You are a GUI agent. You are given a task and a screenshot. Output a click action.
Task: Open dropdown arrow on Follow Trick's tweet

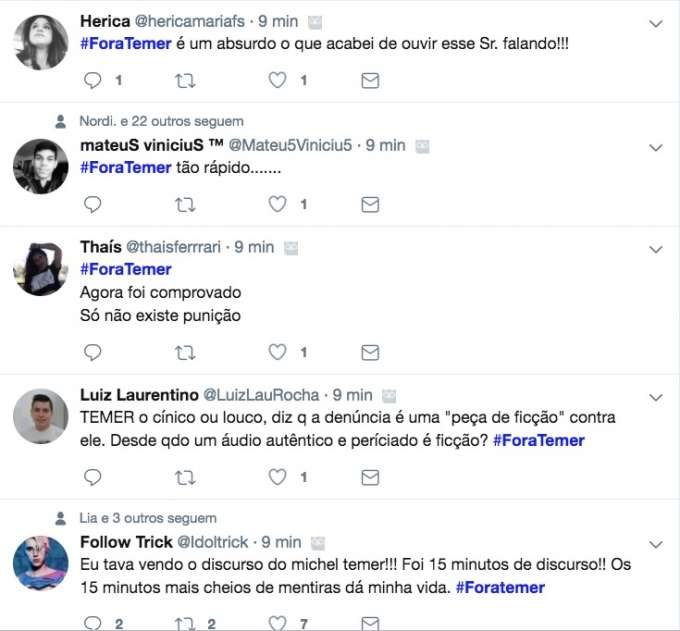pyautogui.click(x=656, y=544)
